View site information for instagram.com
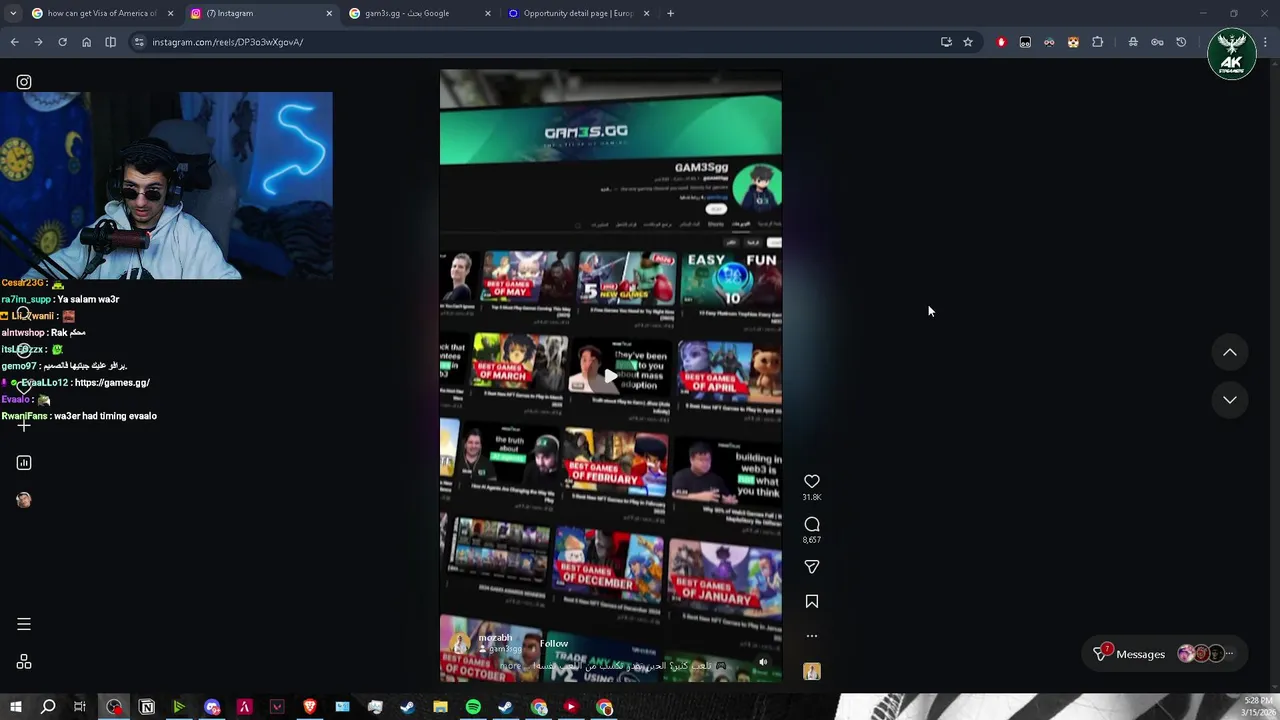The height and width of the screenshot is (720, 1280). tap(139, 42)
